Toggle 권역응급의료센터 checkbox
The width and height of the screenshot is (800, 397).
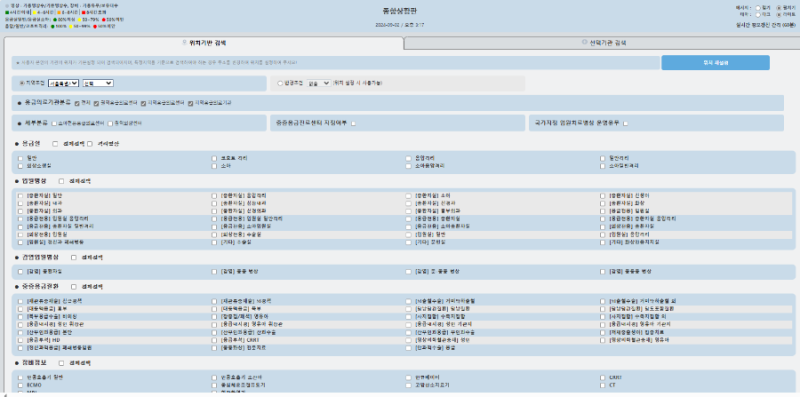[x=96, y=103]
